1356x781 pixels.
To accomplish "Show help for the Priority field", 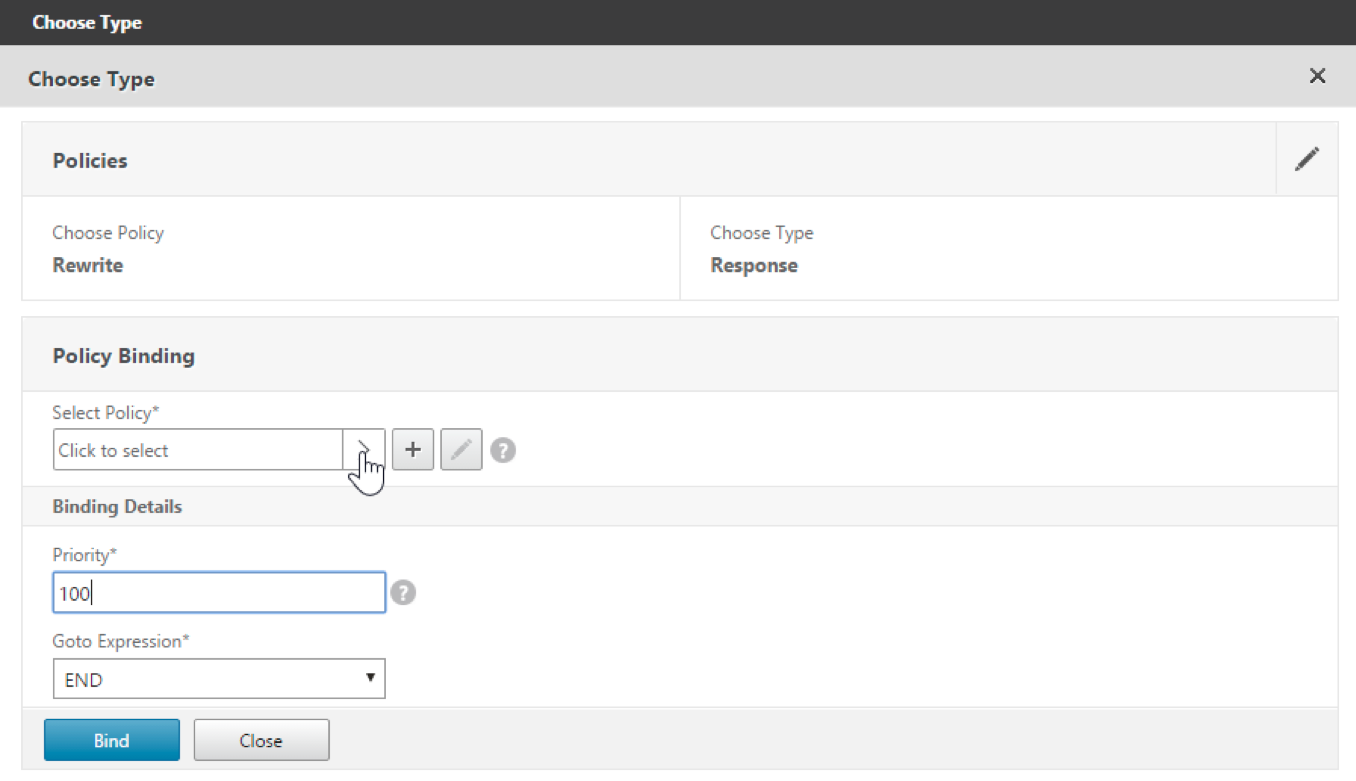I will [x=403, y=593].
